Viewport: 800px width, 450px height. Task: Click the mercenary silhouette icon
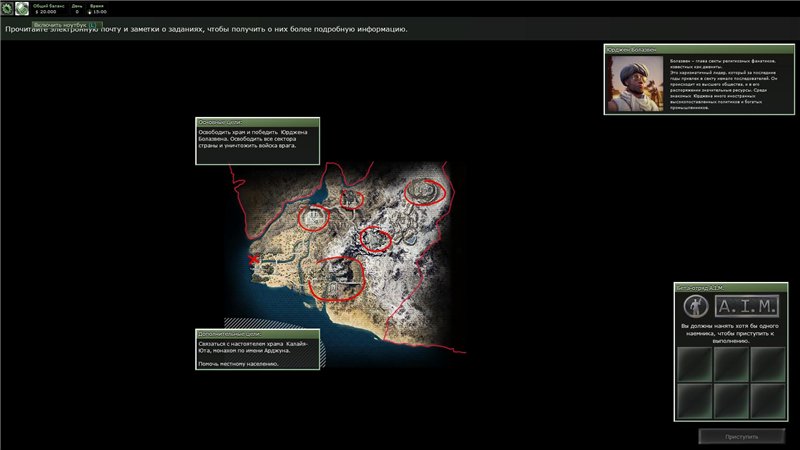pos(695,306)
